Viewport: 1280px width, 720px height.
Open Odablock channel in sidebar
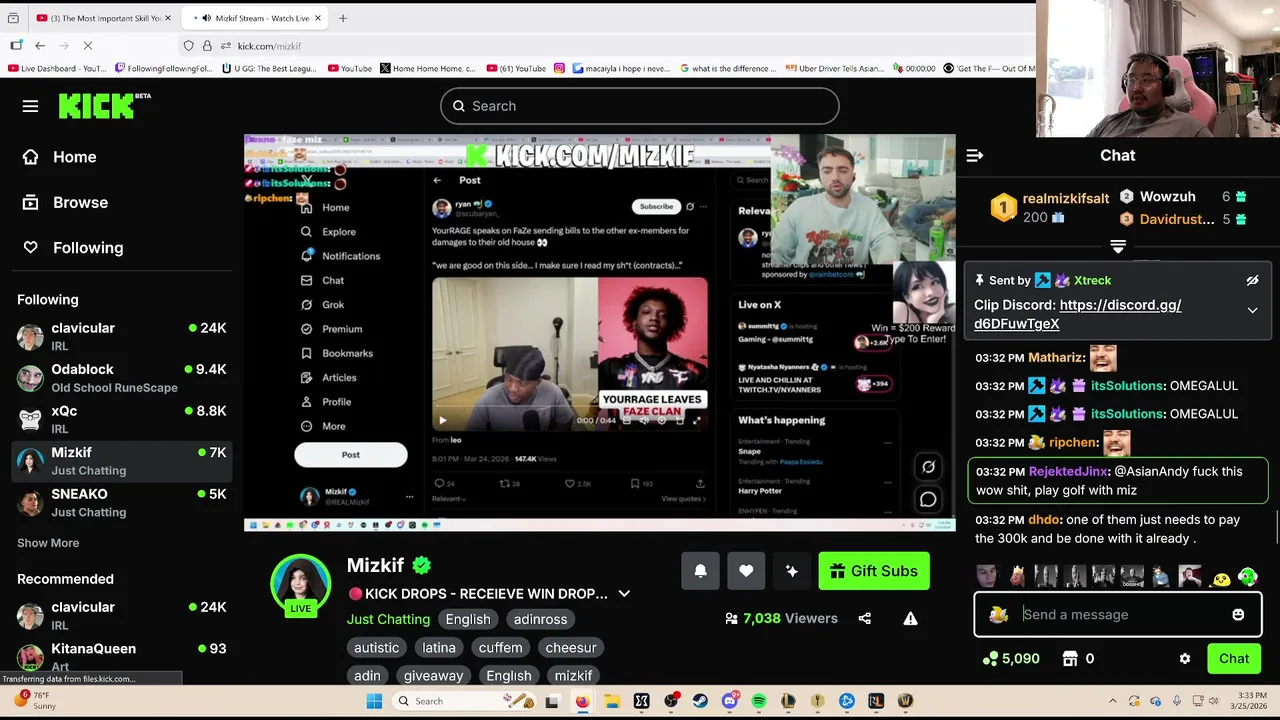122,378
